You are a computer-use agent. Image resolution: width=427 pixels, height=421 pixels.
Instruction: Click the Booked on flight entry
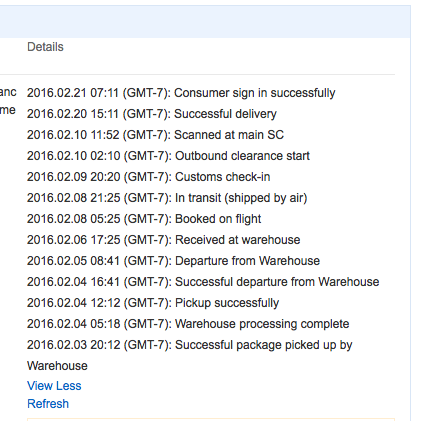(144, 219)
